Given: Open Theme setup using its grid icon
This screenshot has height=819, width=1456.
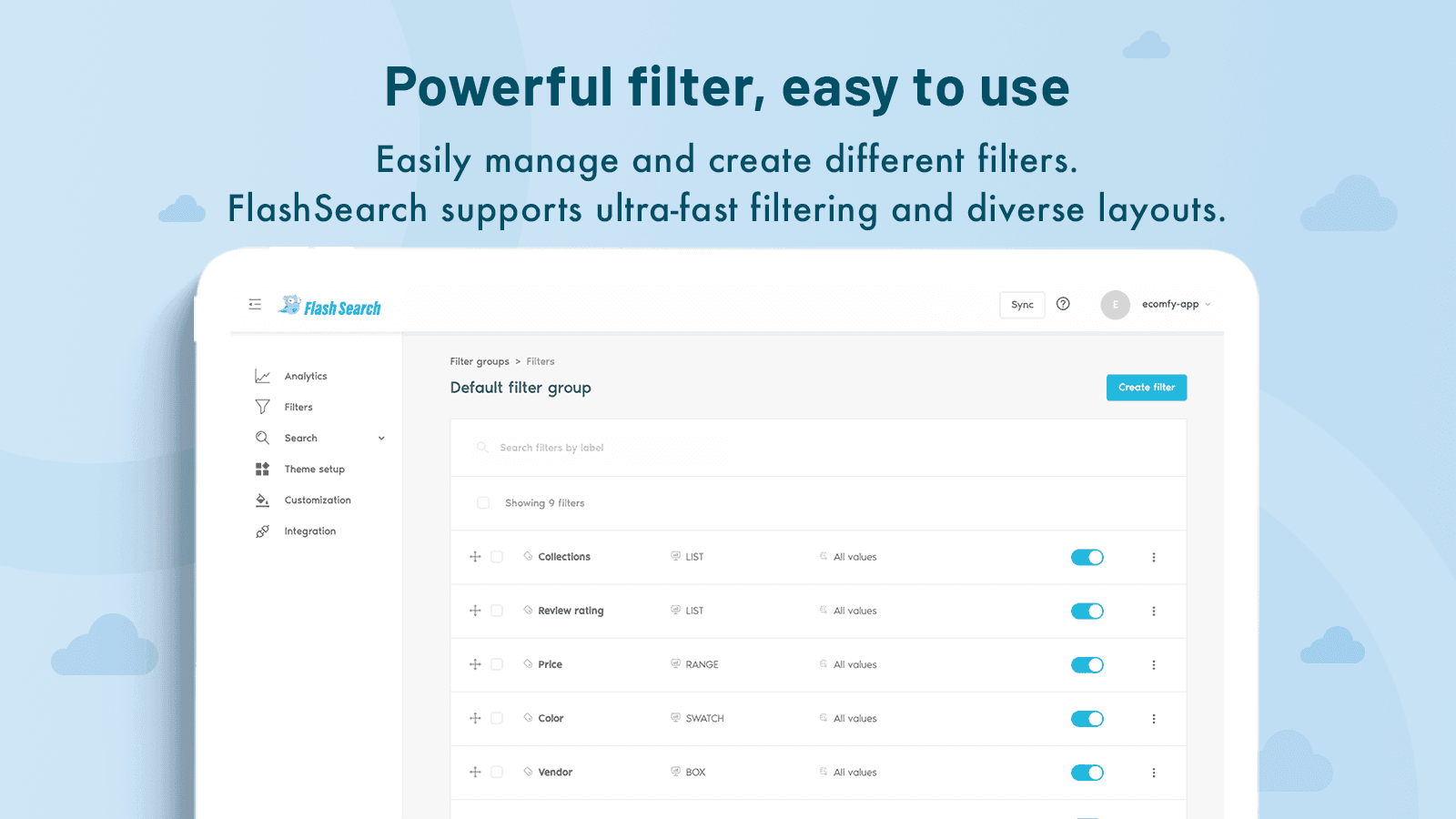Looking at the screenshot, I should click(262, 469).
